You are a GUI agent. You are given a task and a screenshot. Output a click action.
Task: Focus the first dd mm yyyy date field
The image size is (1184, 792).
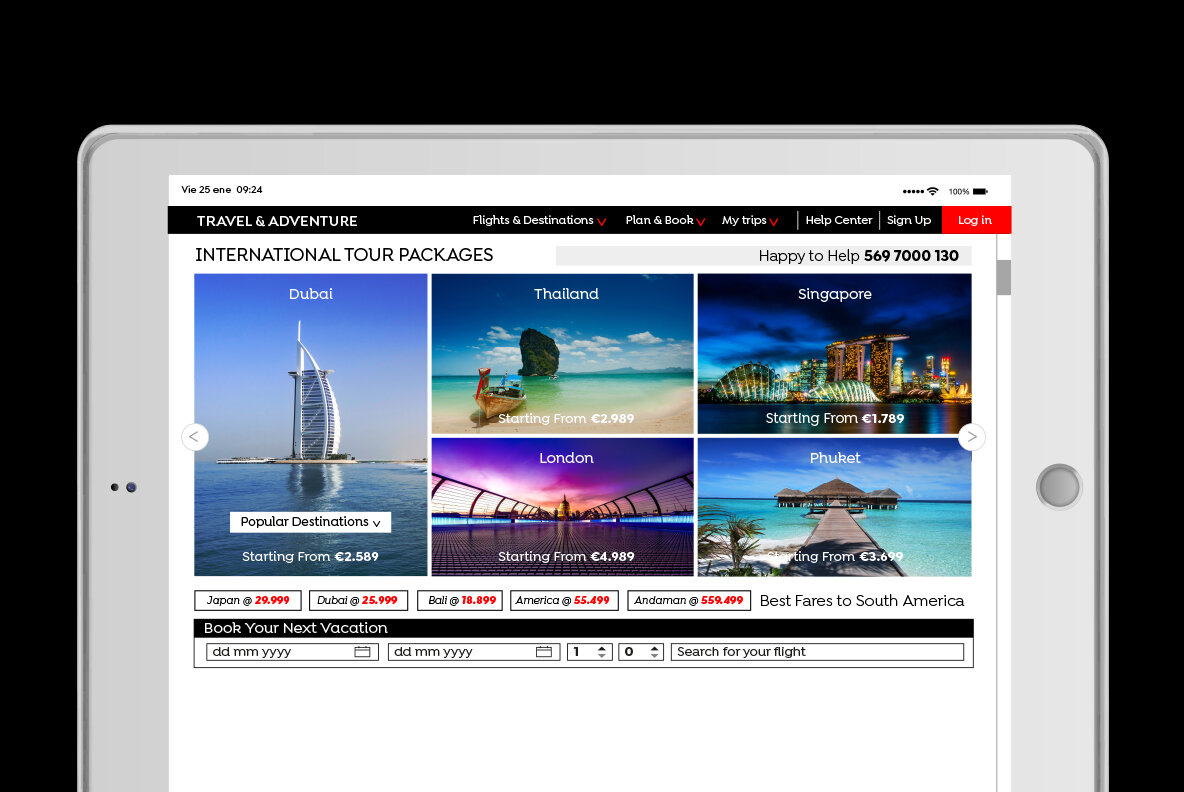point(292,652)
